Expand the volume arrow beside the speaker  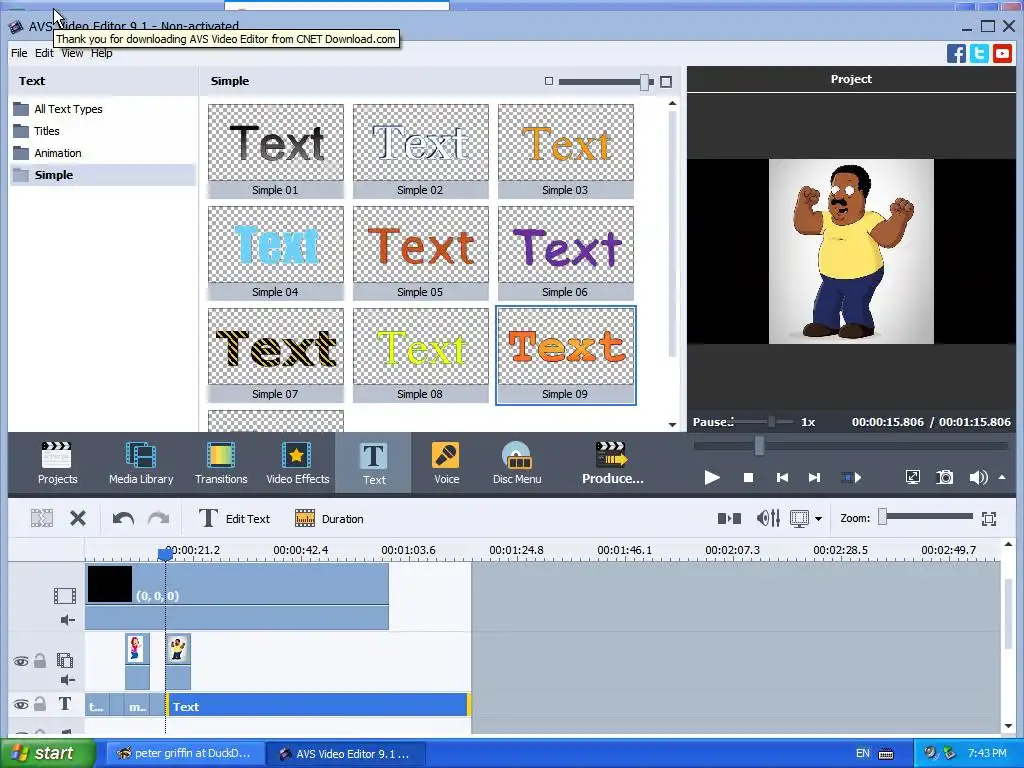click(x=1002, y=477)
